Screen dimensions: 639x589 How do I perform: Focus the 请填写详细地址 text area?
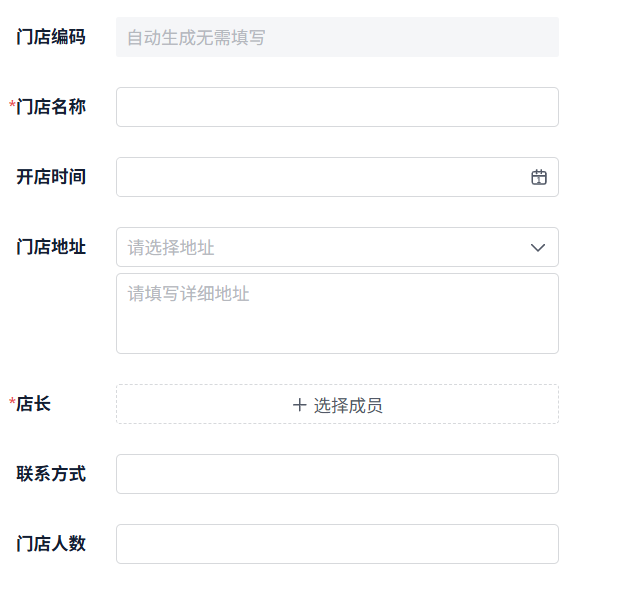337,313
